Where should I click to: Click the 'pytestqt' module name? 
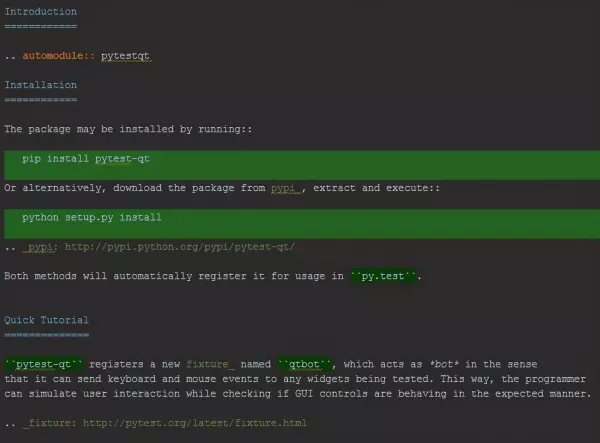125,56
